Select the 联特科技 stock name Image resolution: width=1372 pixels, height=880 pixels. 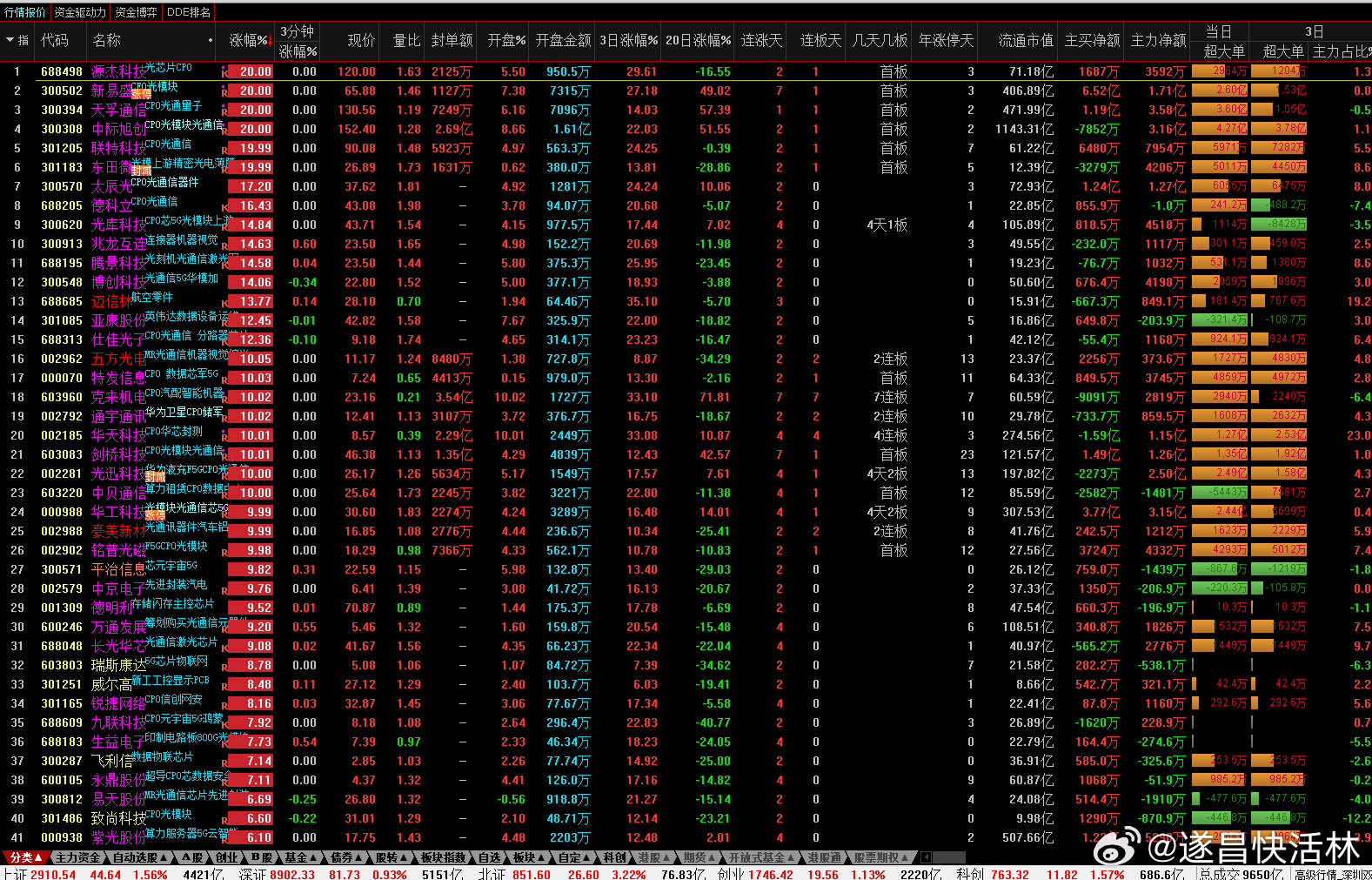click(118, 149)
